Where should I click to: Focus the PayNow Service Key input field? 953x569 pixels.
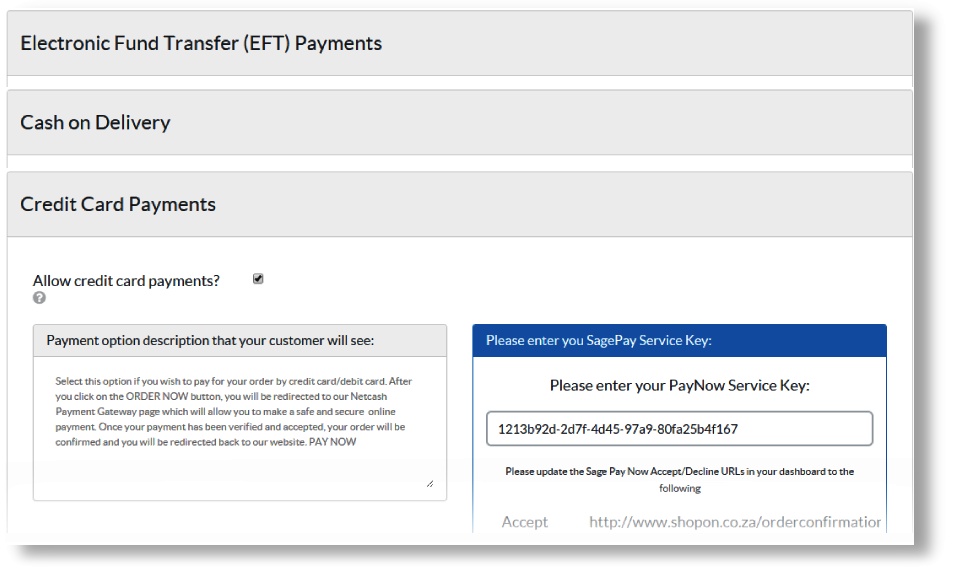679,429
